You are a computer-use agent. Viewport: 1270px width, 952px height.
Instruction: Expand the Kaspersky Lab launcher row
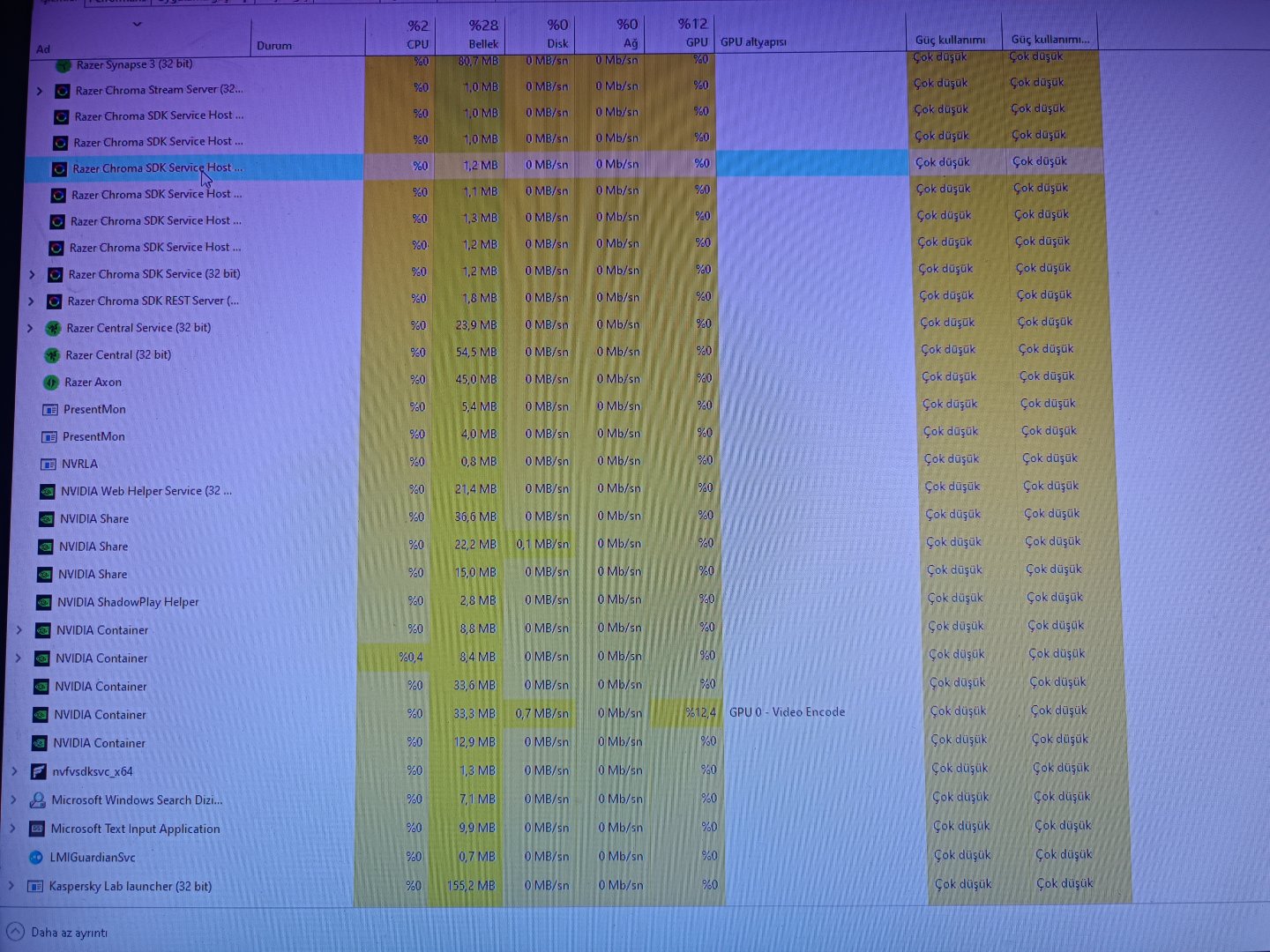[11, 887]
